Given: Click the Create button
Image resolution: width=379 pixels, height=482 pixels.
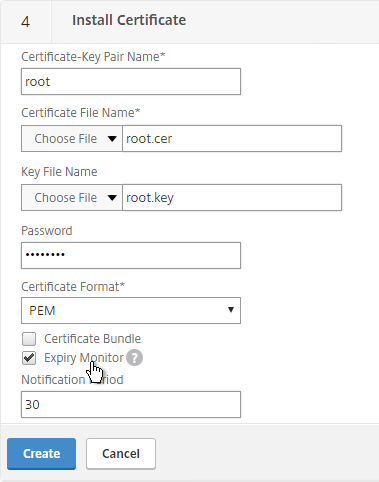Looking at the screenshot, I should [x=41, y=454].
